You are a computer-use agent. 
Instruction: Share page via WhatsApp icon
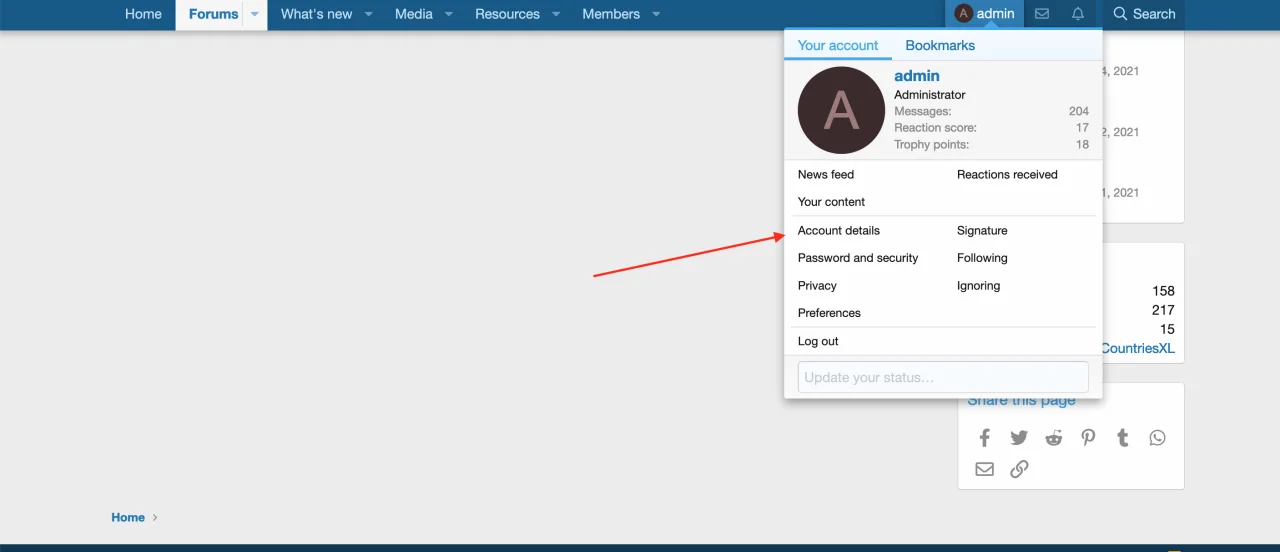(1157, 438)
